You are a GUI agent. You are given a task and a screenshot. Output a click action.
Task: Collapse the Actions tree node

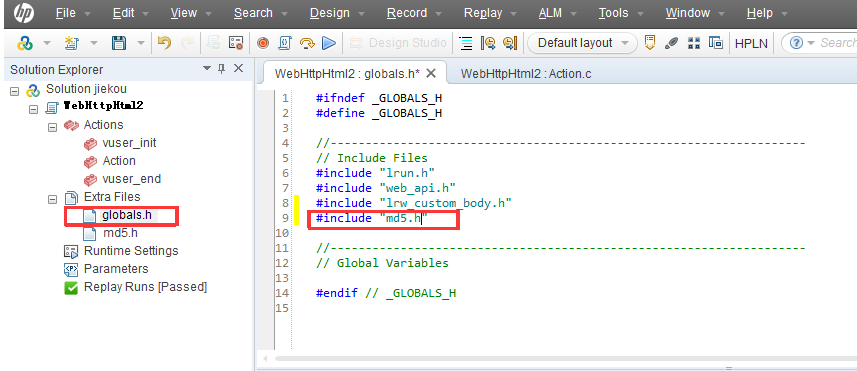[x=52, y=127]
